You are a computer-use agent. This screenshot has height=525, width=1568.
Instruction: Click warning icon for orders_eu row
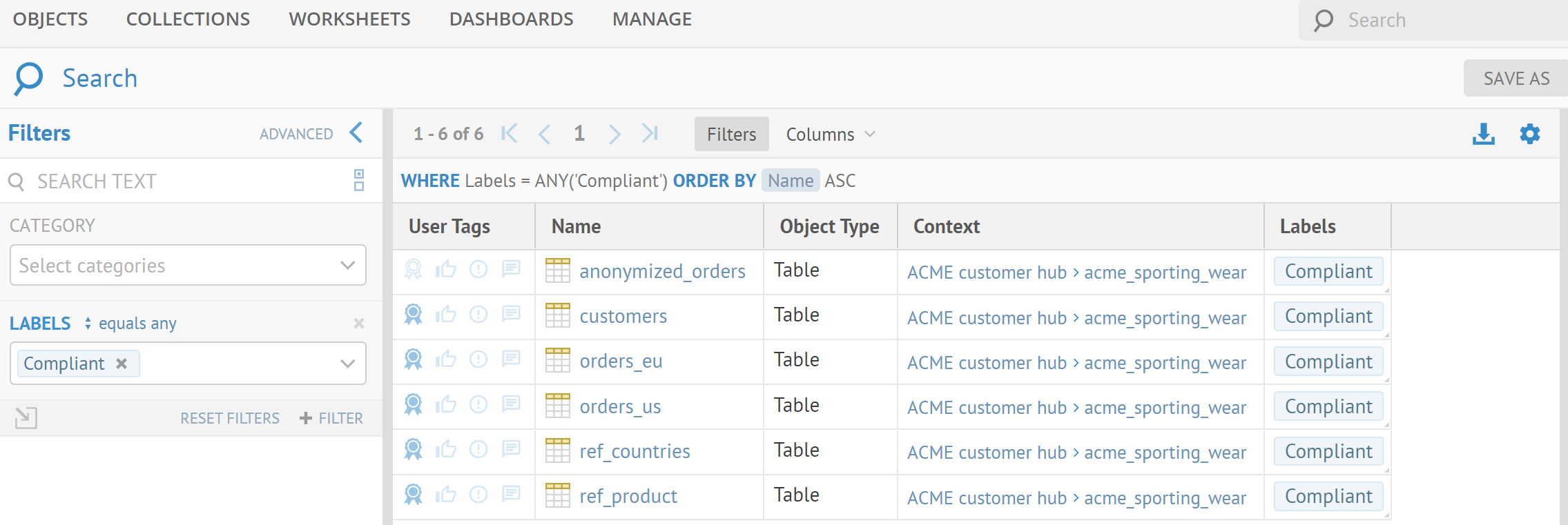(478, 359)
